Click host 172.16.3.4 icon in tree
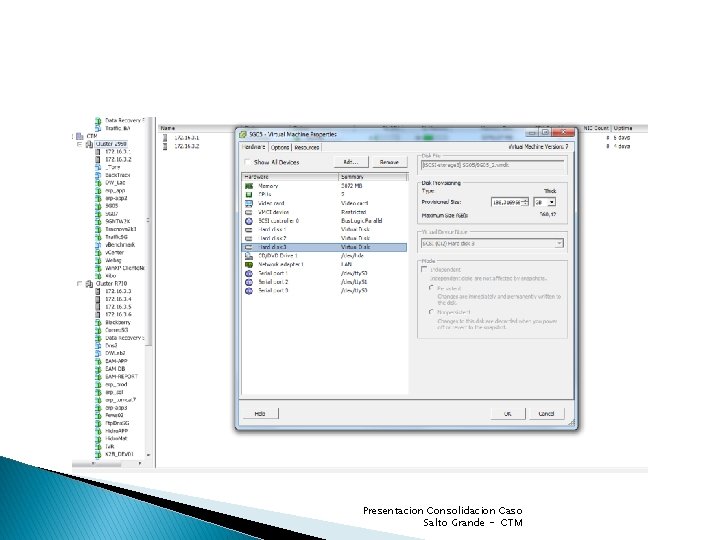720x540 pixels. (98, 299)
